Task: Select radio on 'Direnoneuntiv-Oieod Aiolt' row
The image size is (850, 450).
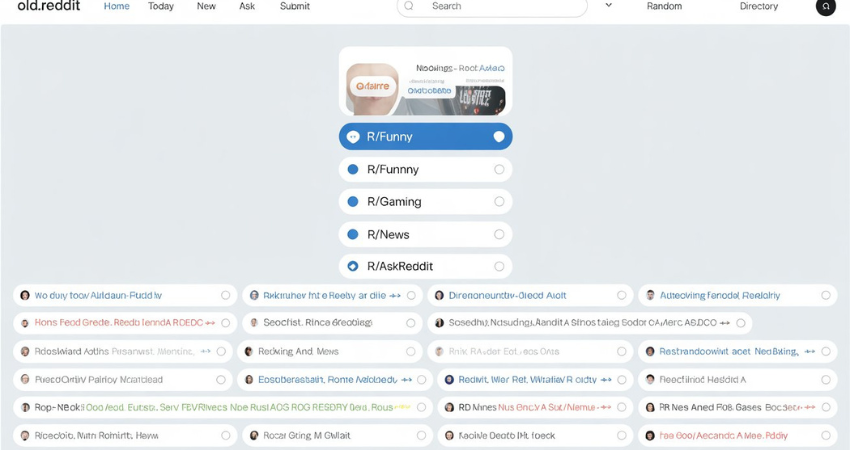Action: [622, 295]
